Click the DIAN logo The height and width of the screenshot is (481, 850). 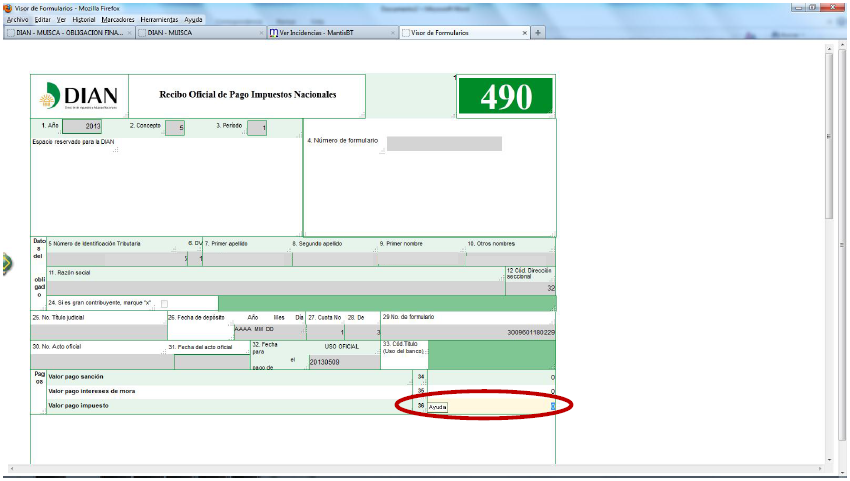click(x=78, y=95)
